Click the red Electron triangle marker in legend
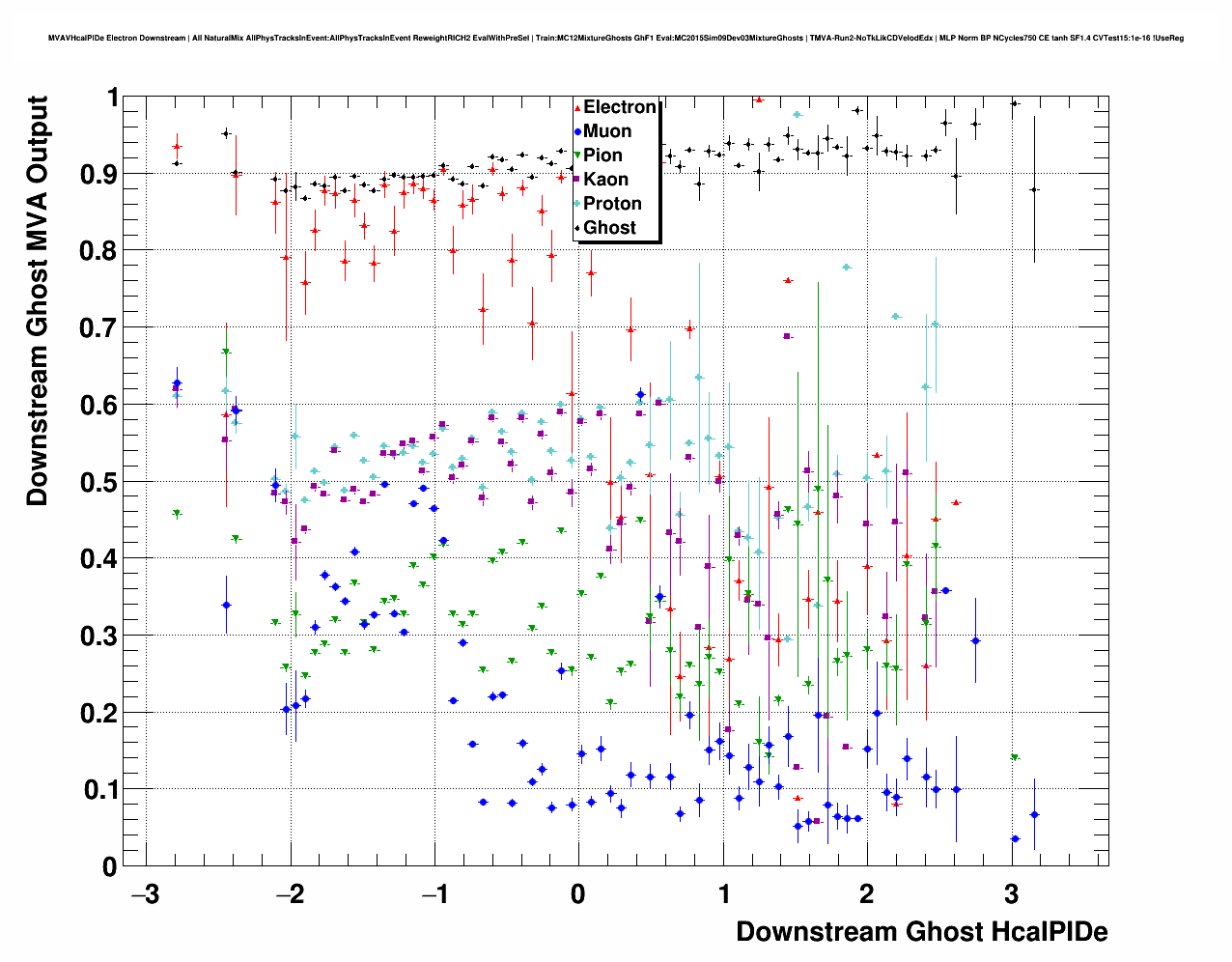This screenshot has width=1232, height=962. click(577, 108)
